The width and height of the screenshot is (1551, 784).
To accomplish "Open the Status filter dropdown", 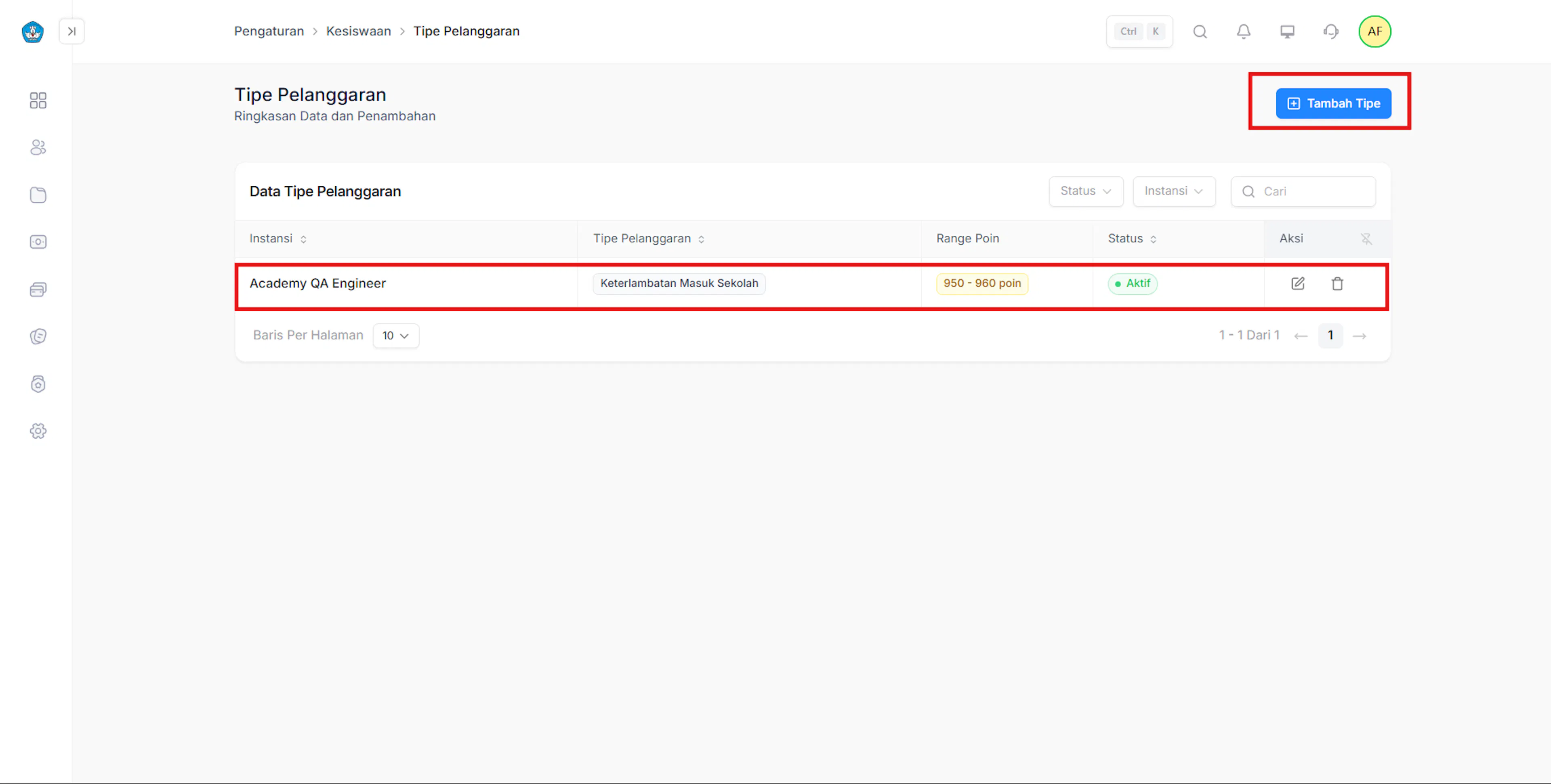I will (1086, 191).
